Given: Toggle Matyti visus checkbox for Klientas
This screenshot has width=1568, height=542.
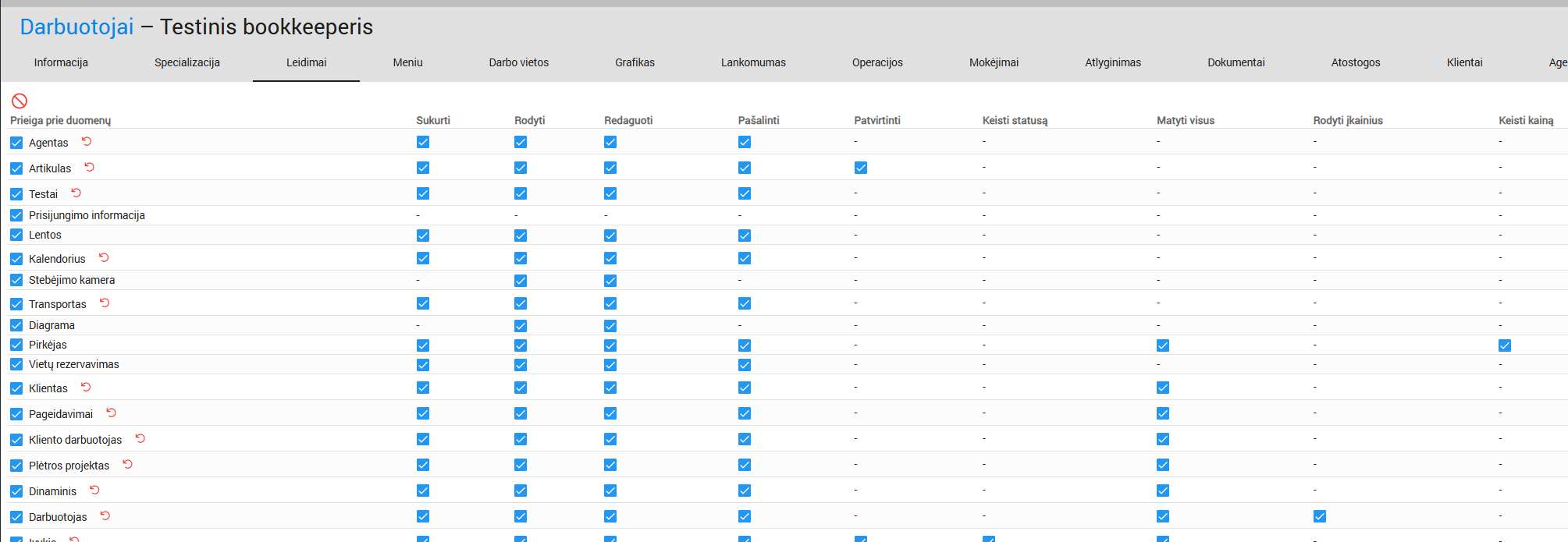Looking at the screenshot, I should pyautogui.click(x=1162, y=388).
